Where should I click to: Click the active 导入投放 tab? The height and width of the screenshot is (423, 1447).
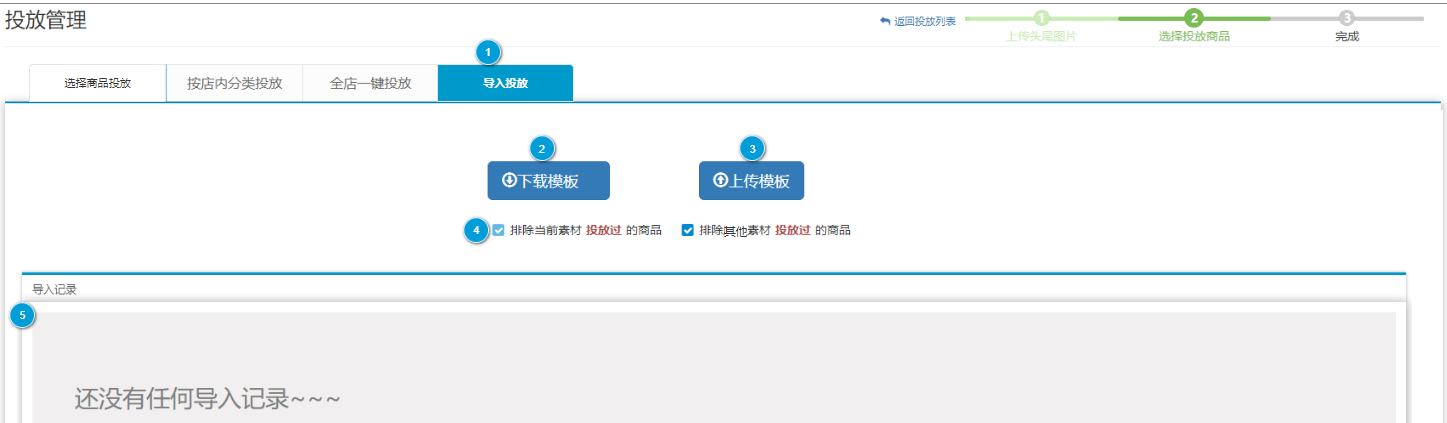pos(505,83)
